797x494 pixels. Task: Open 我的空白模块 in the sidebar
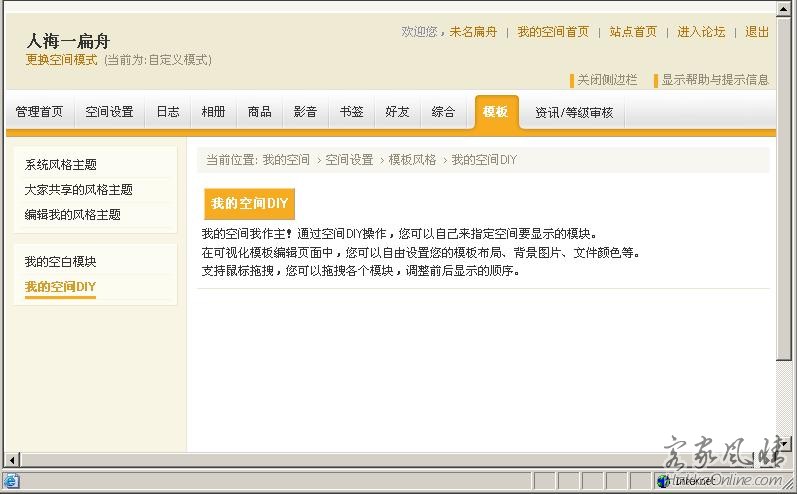coord(61,262)
